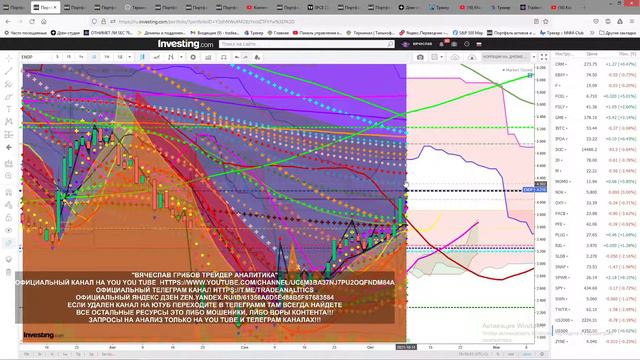
Task: Open the S&P 500 Map bookmark
Action: coord(468,33)
